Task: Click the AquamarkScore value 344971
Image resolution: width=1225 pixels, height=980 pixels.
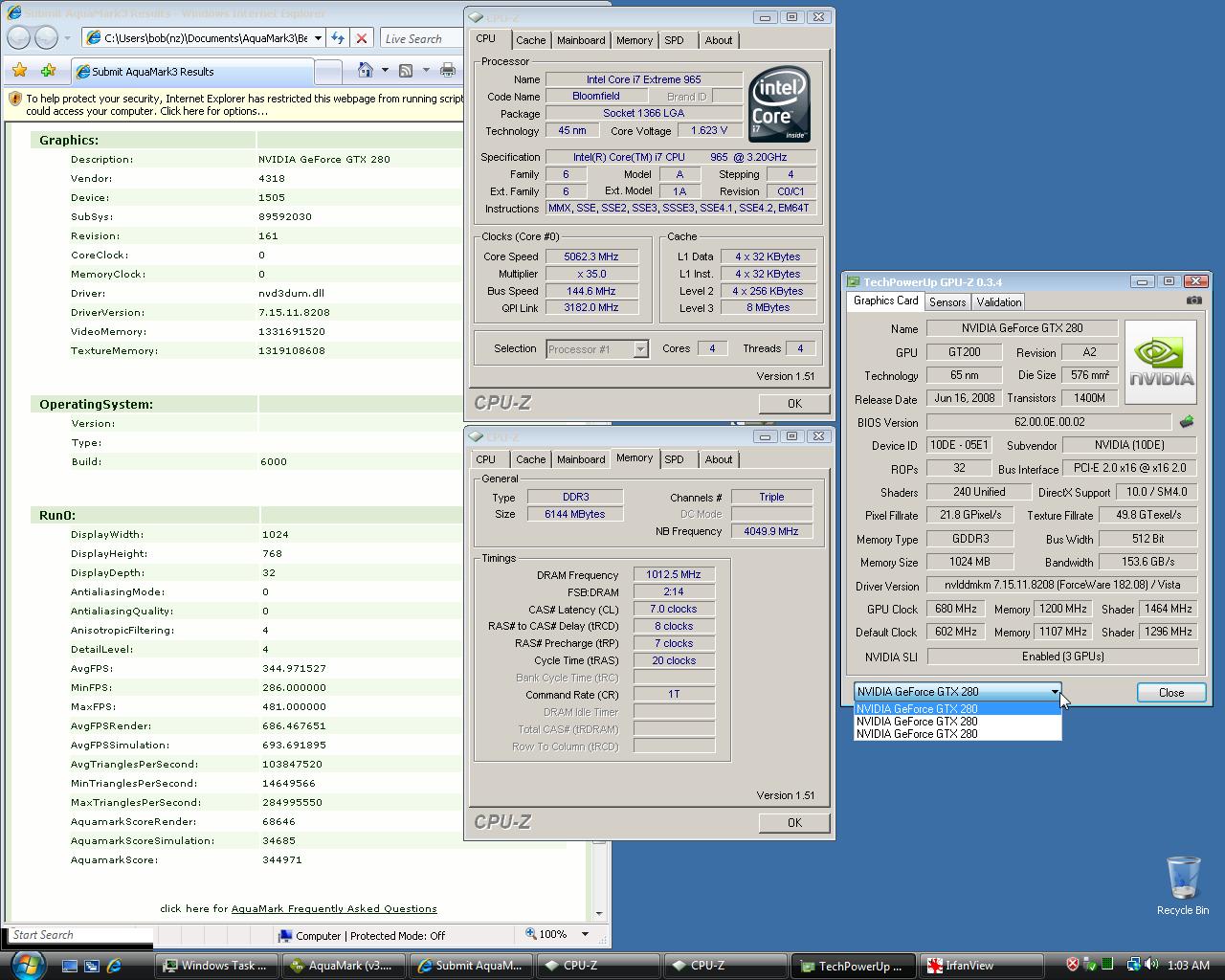Action: 282,859
